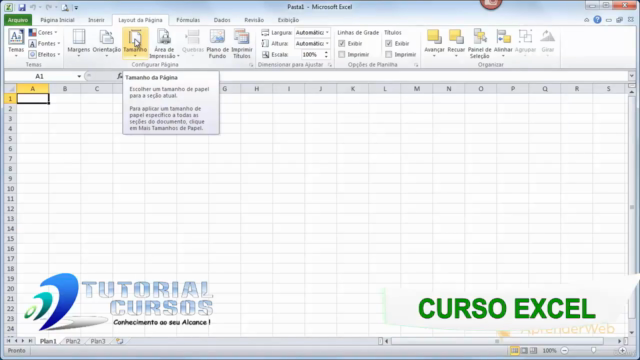
Task: Click the 100% zoom level button
Action: (549, 351)
